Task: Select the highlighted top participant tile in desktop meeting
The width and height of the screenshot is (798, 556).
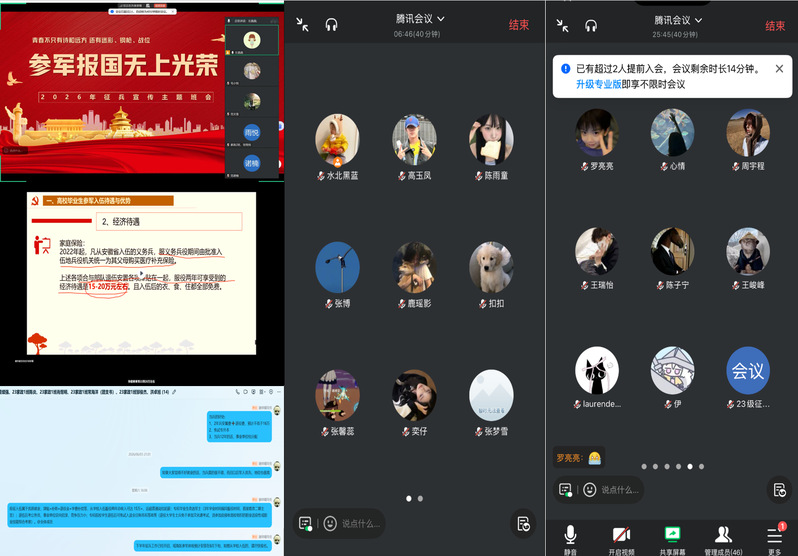Action: pyautogui.click(x=252, y=40)
